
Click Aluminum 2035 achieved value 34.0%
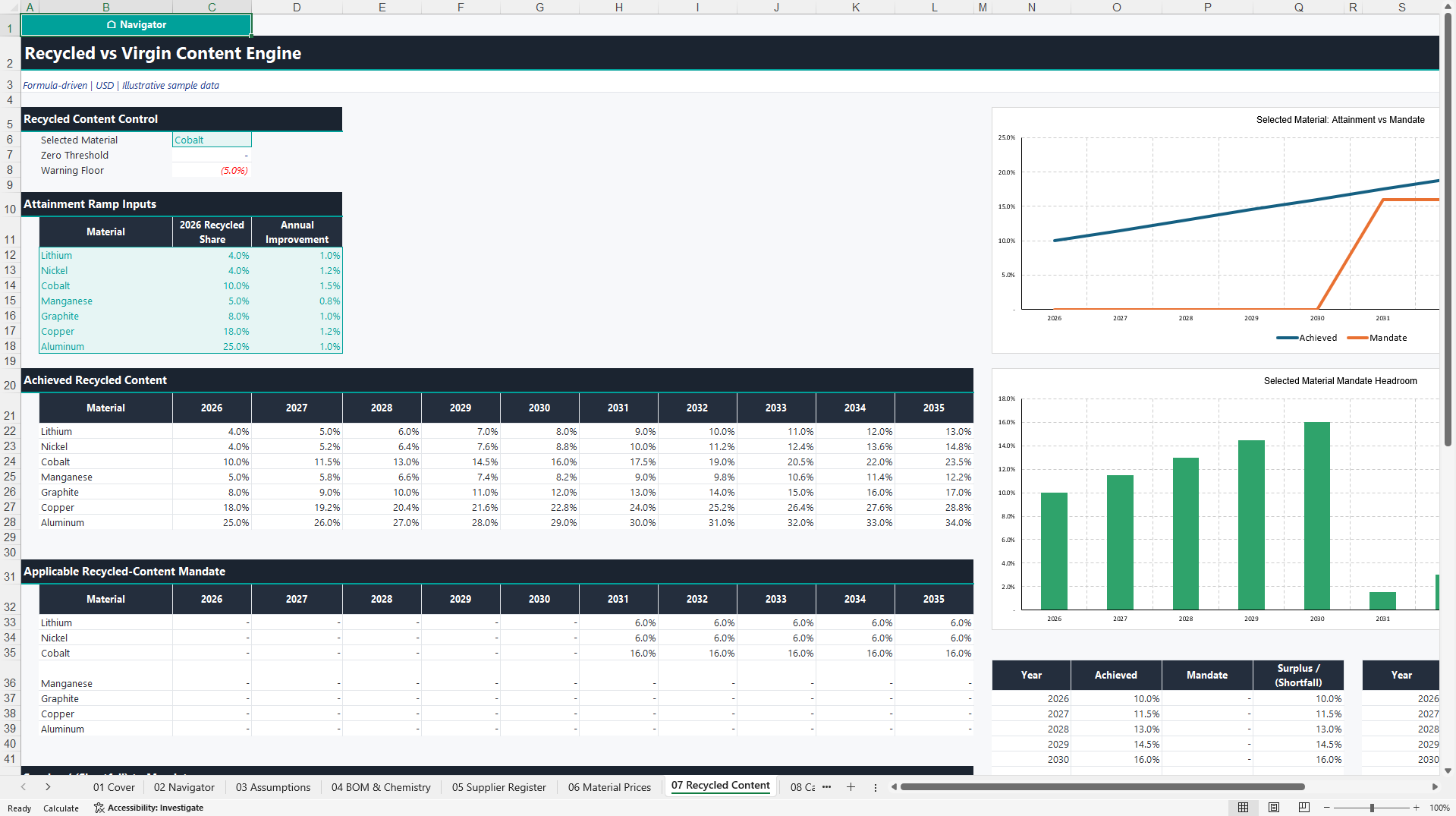pos(934,522)
